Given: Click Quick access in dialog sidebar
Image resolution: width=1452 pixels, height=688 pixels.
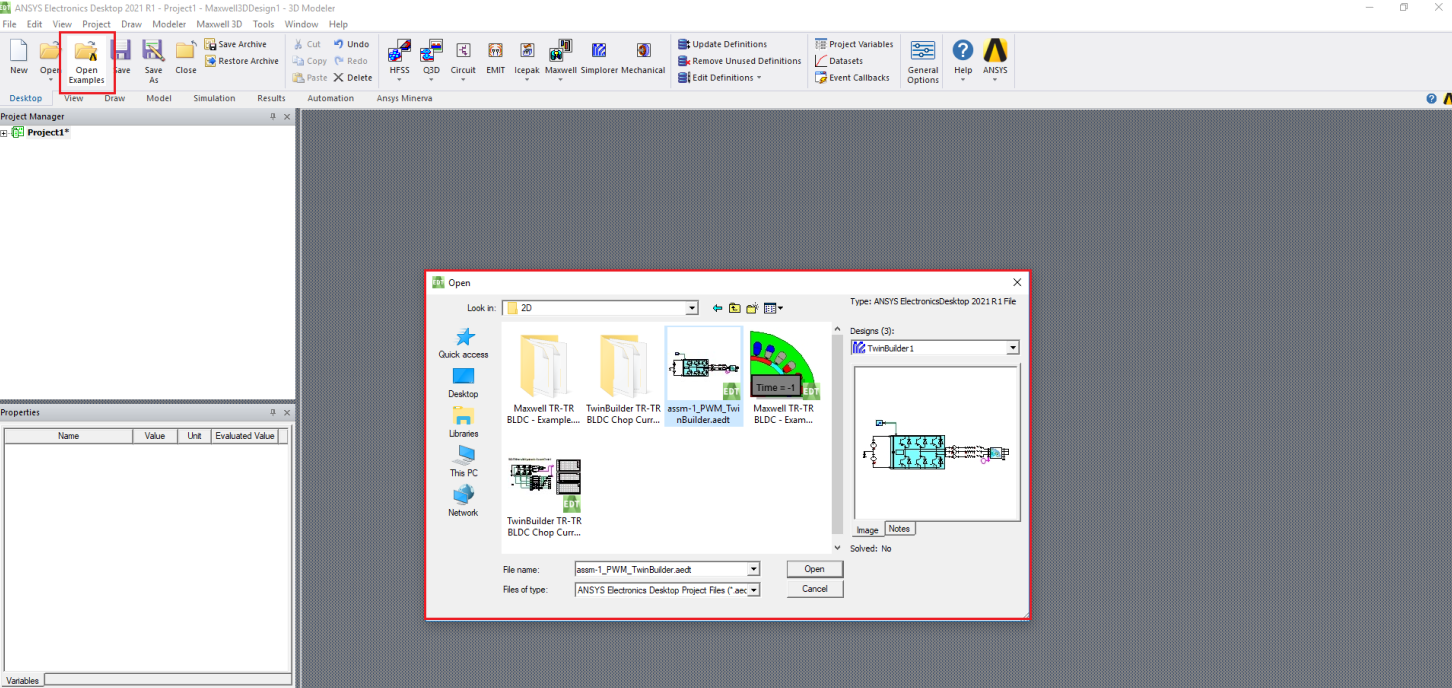Looking at the screenshot, I should pyautogui.click(x=463, y=343).
